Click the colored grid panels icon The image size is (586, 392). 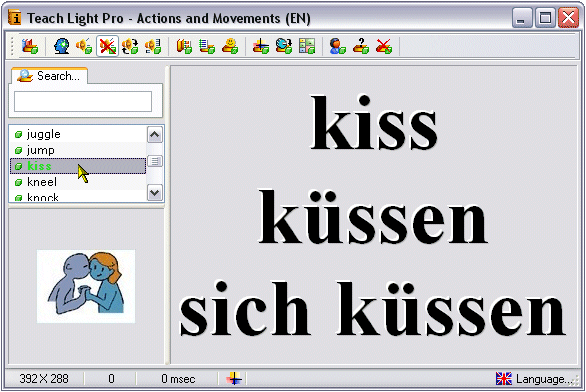click(x=307, y=46)
